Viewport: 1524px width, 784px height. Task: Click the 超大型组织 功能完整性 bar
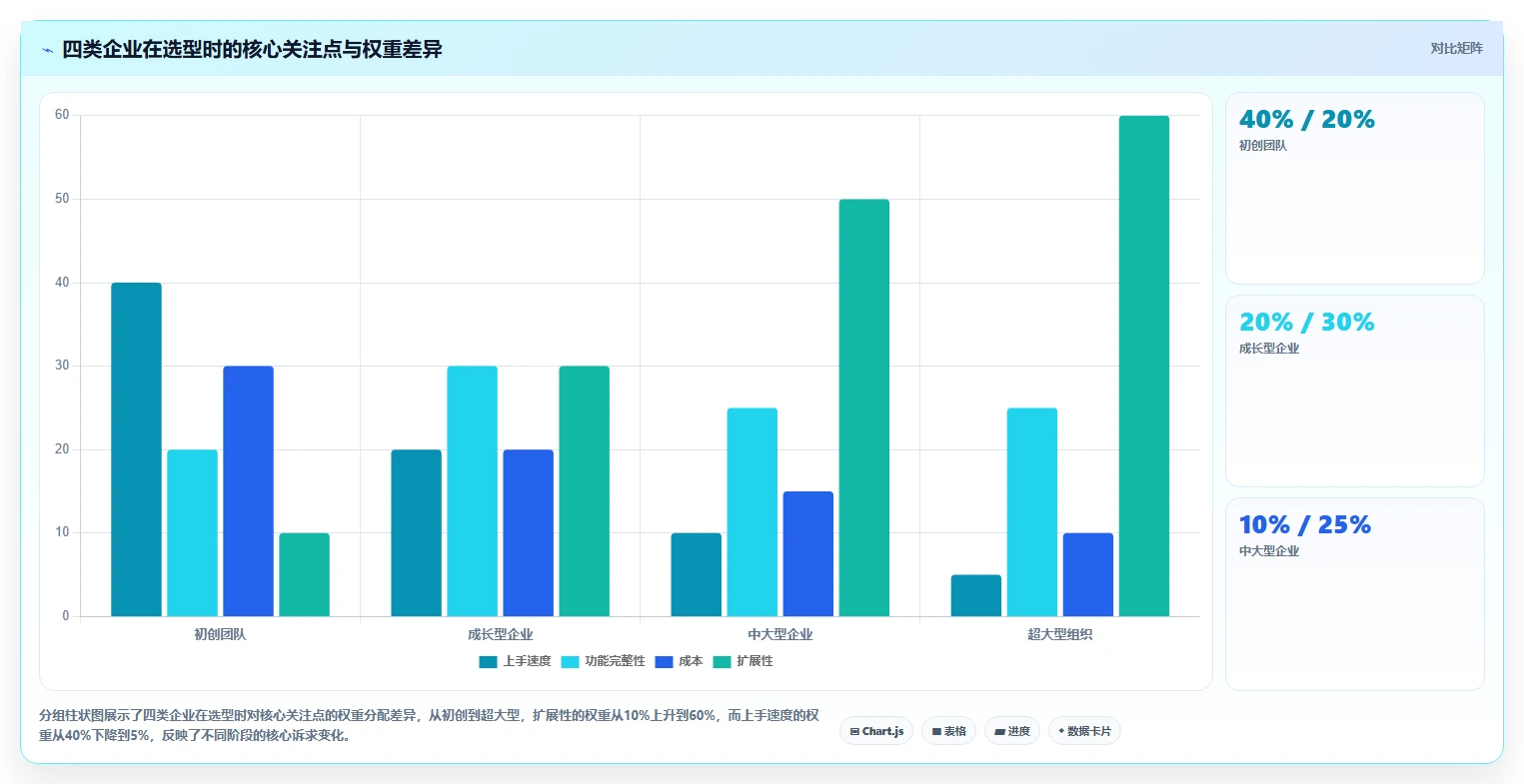pyautogui.click(x=1031, y=512)
